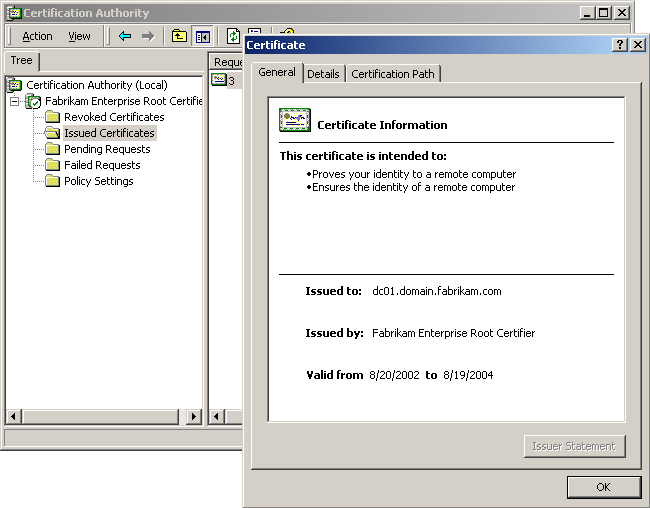Click the Certificate dialog help question-mark button

(620, 45)
